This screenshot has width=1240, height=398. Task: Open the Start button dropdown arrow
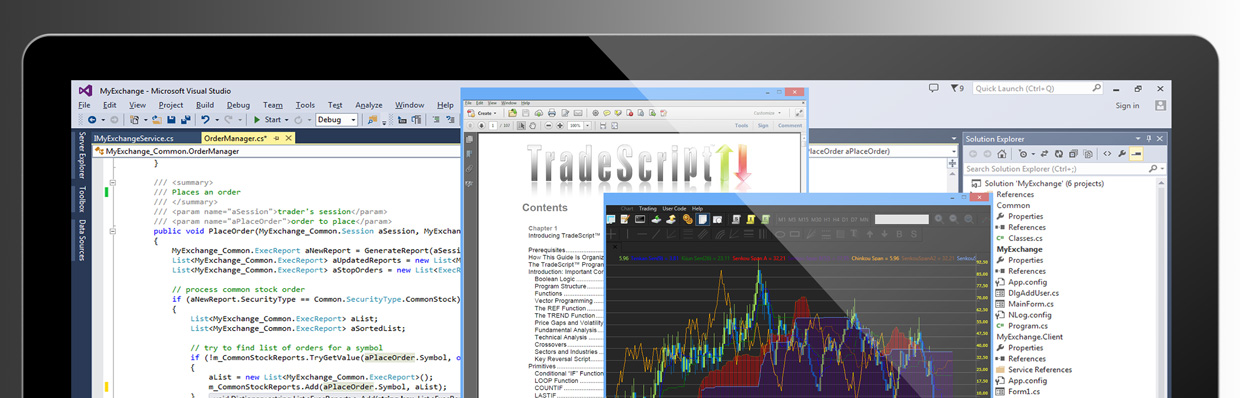pyautogui.click(x=287, y=120)
